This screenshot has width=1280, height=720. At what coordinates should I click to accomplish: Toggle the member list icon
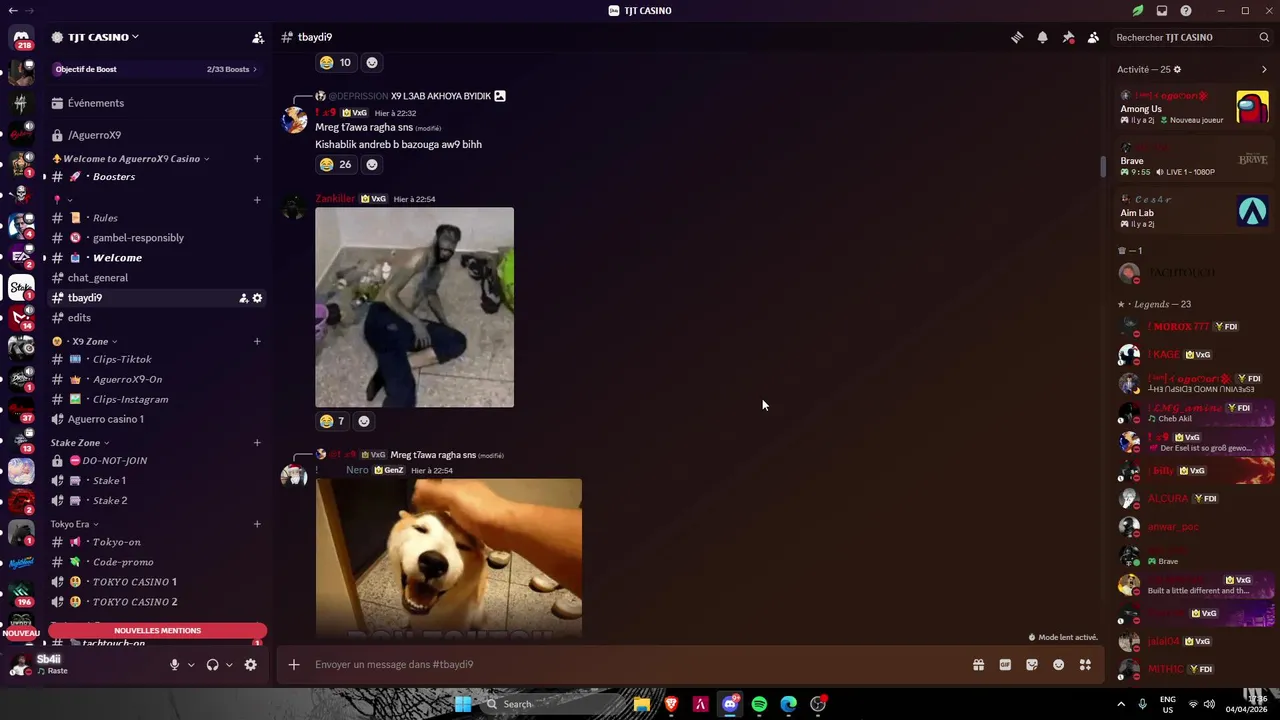coord(1093,37)
